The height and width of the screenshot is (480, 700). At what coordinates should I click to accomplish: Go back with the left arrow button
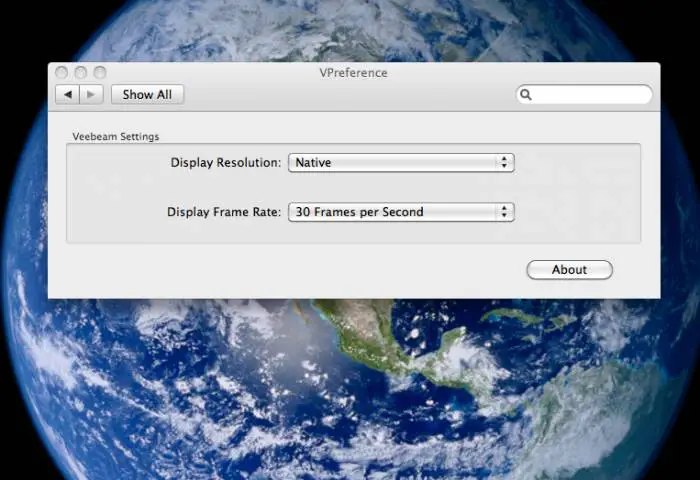point(67,95)
